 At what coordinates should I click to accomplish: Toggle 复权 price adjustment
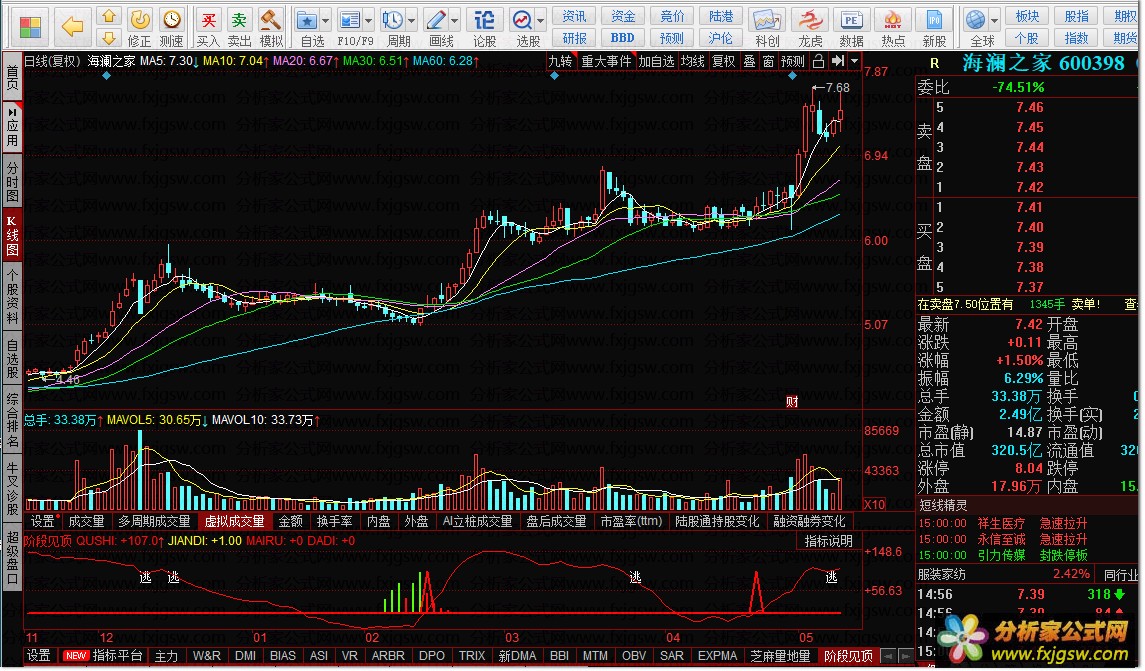pos(724,61)
